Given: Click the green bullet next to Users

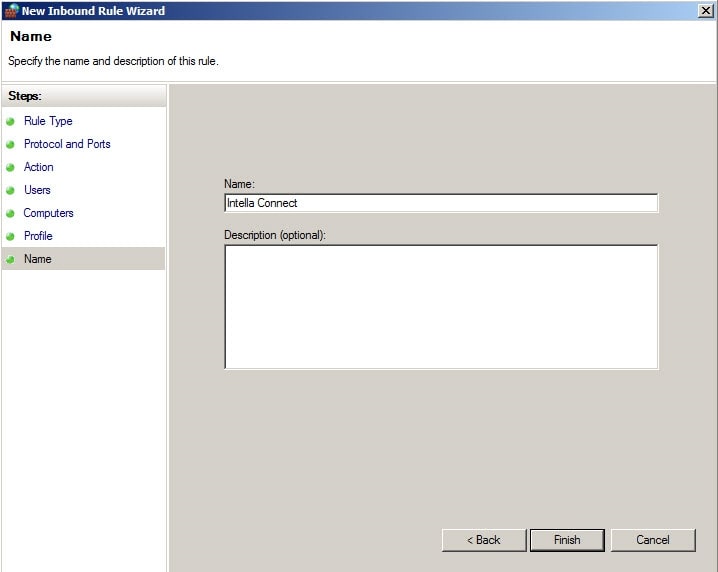Looking at the screenshot, I should tap(11, 190).
